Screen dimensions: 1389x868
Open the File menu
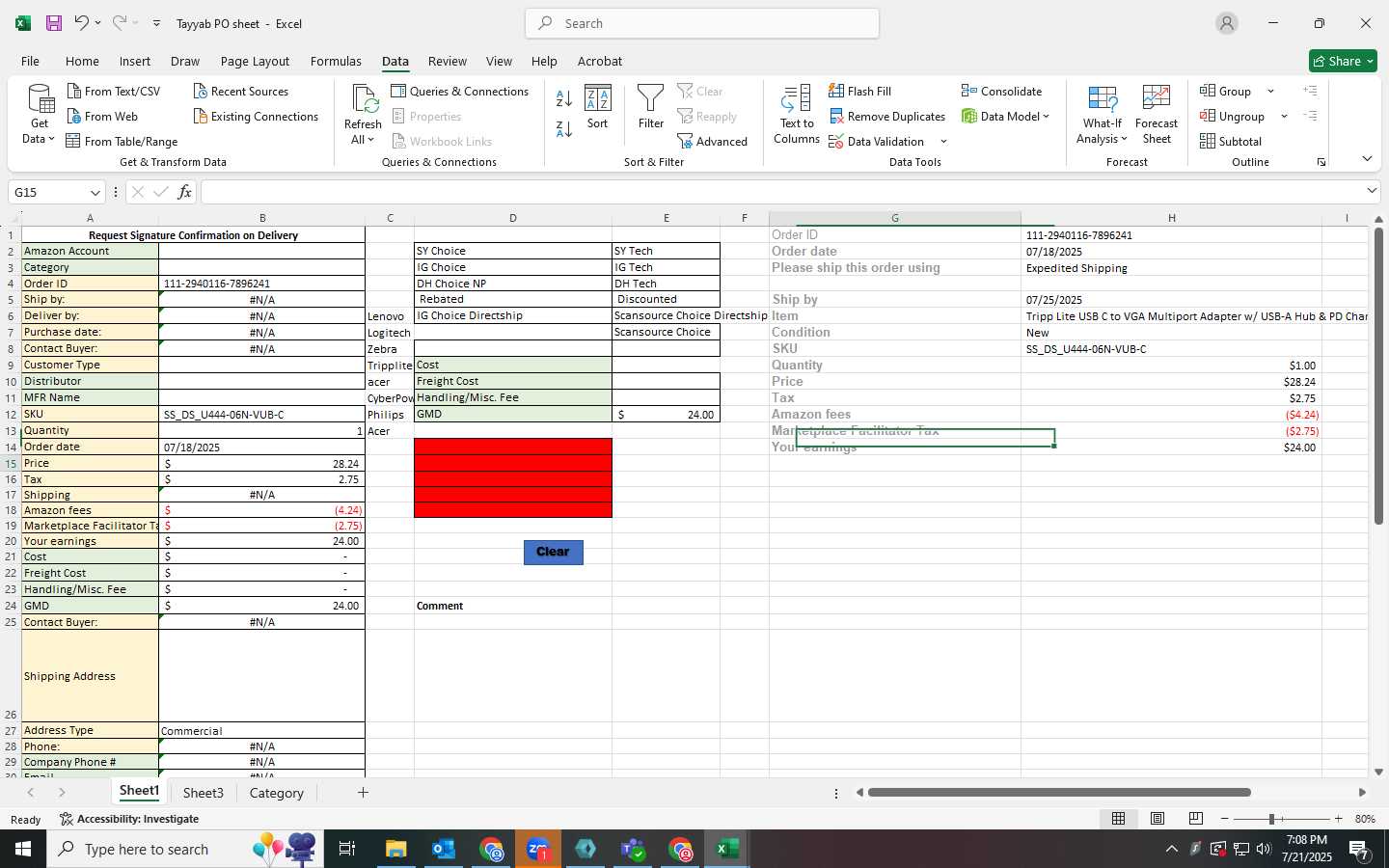(x=30, y=61)
